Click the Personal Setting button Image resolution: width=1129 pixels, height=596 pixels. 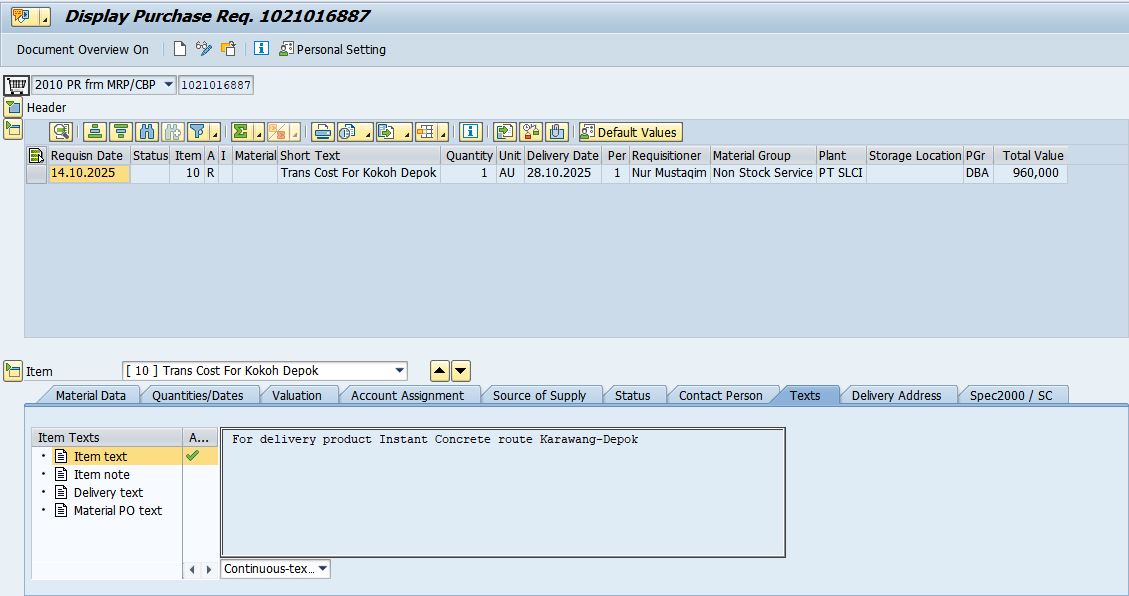click(332, 49)
